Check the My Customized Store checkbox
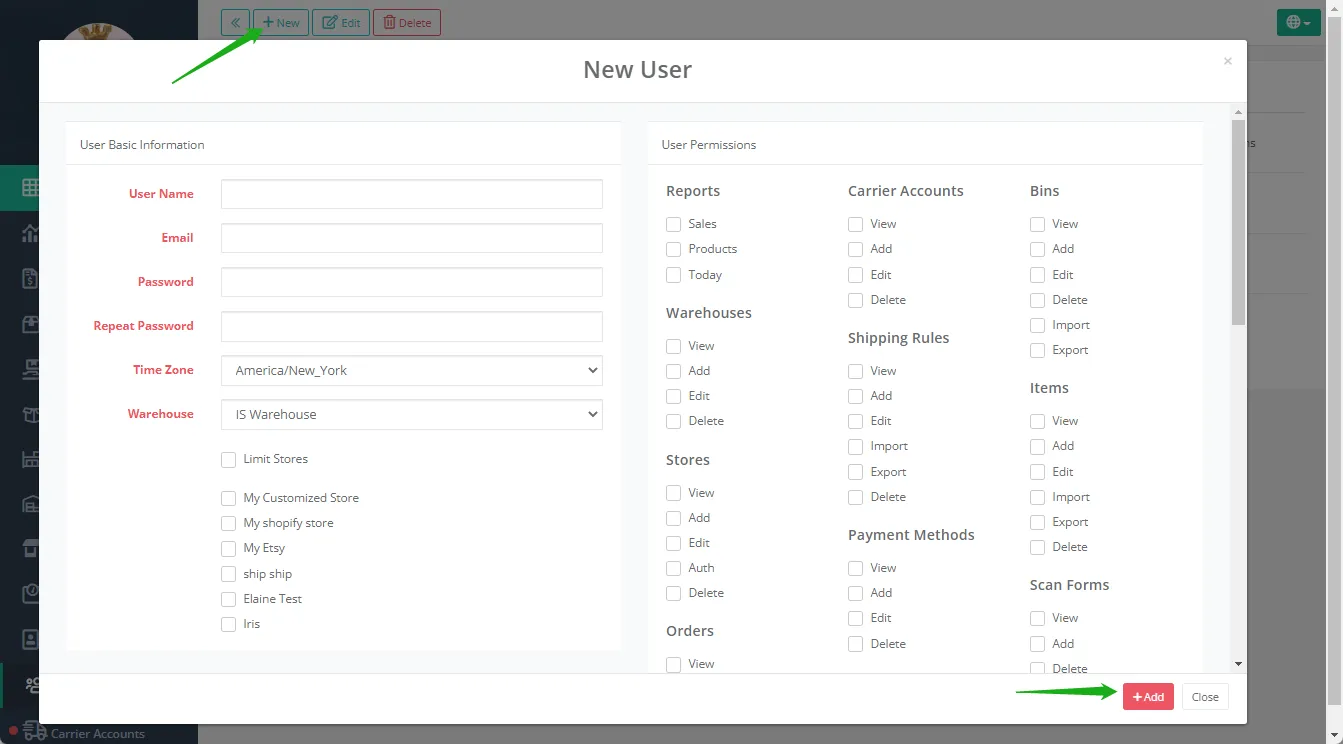The image size is (1343, 744). (x=229, y=498)
